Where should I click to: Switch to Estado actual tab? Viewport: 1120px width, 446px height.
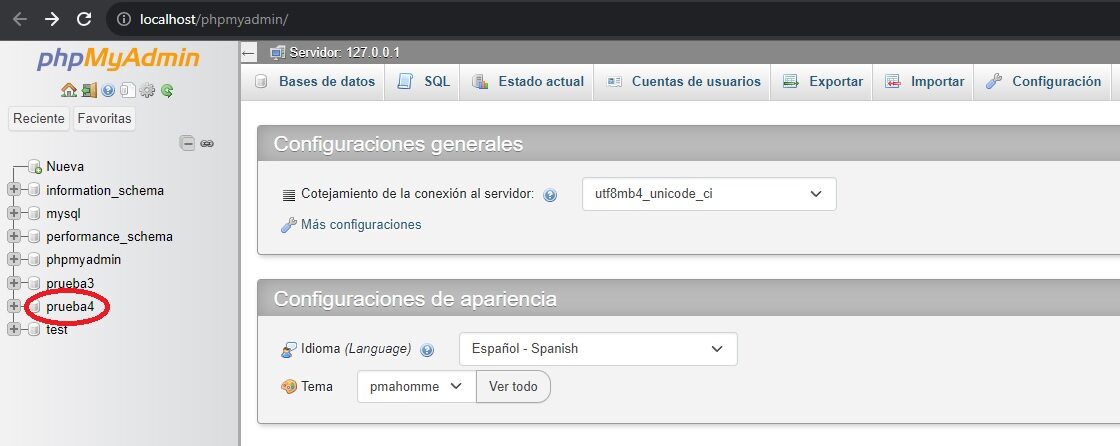(527, 81)
